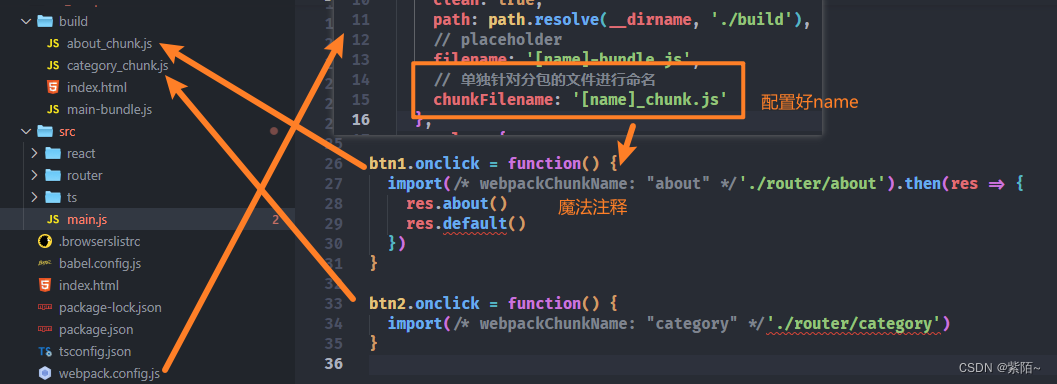Expand the router folder chevron
The width and height of the screenshot is (1057, 384).
(x=34, y=176)
